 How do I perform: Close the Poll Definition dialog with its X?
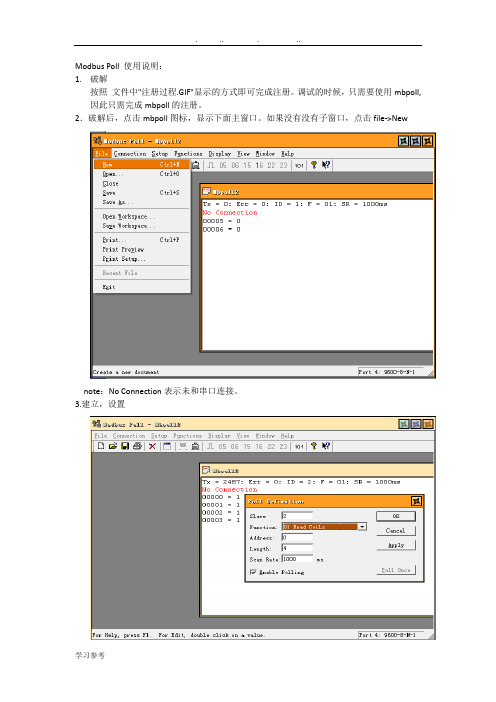click(x=416, y=501)
